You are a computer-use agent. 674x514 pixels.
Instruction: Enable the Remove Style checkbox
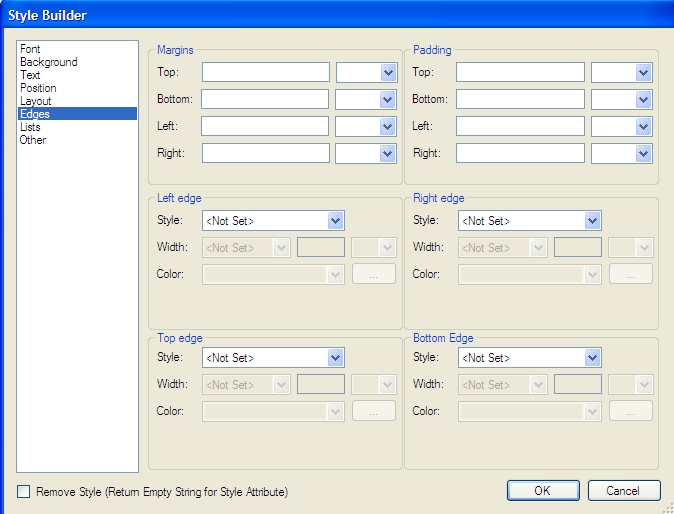(x=24, y=491)
